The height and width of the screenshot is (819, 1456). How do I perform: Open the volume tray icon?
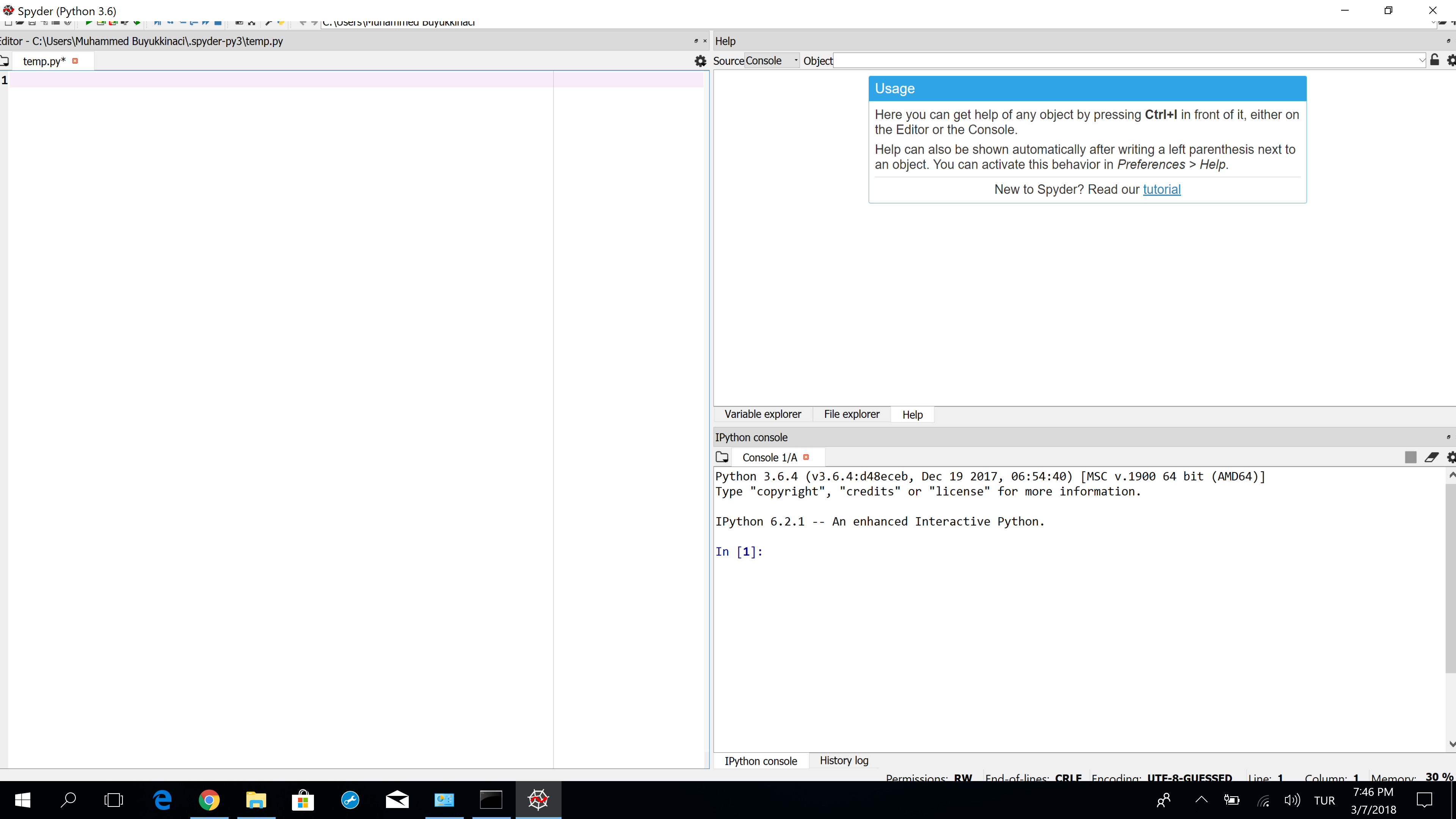[1292, 800]
